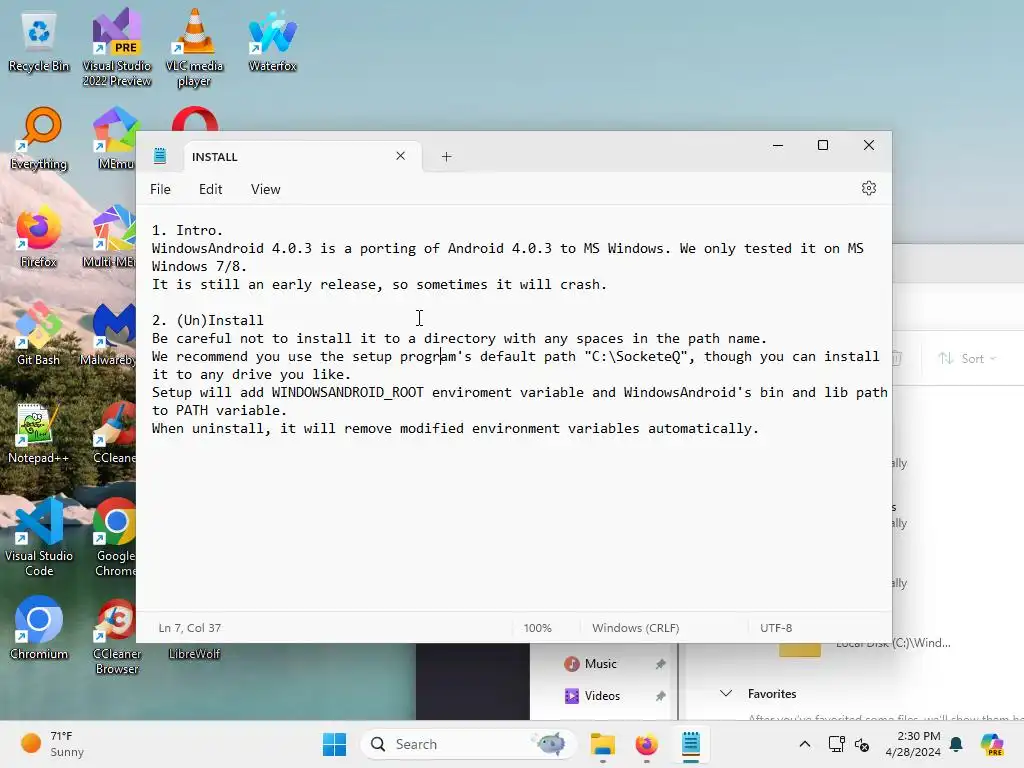Screen dimensions: 1024x768
Task: Click the muted volume tray icon
Action: 862,744
